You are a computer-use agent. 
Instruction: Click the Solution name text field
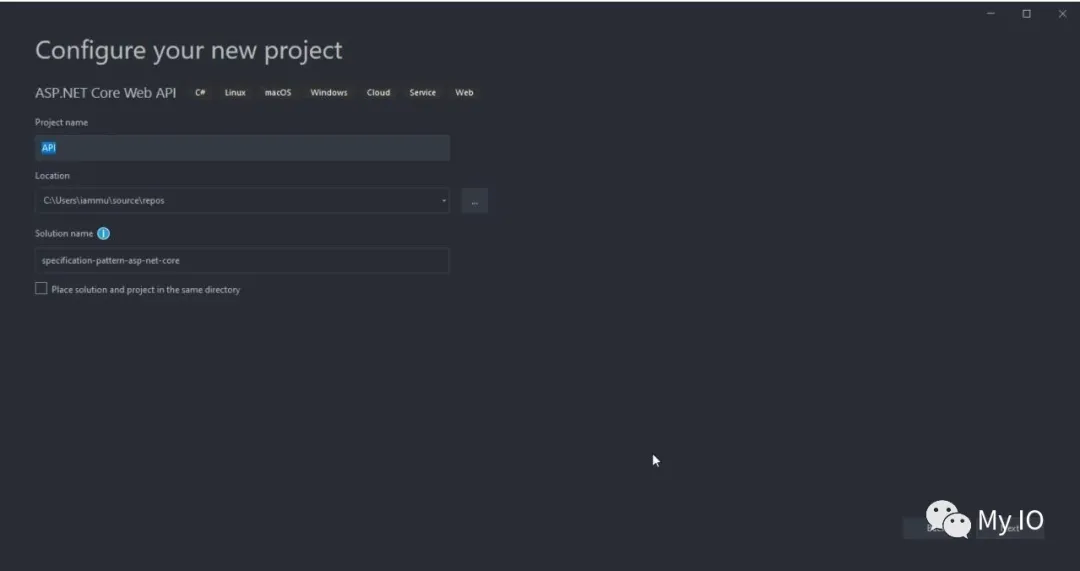click(242, 260)
